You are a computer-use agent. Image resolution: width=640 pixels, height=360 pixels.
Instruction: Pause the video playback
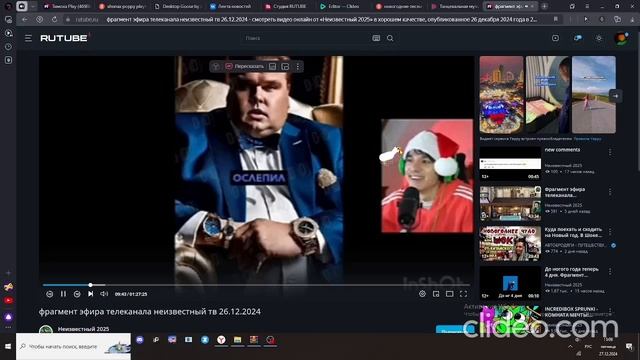tap(63, 294)
